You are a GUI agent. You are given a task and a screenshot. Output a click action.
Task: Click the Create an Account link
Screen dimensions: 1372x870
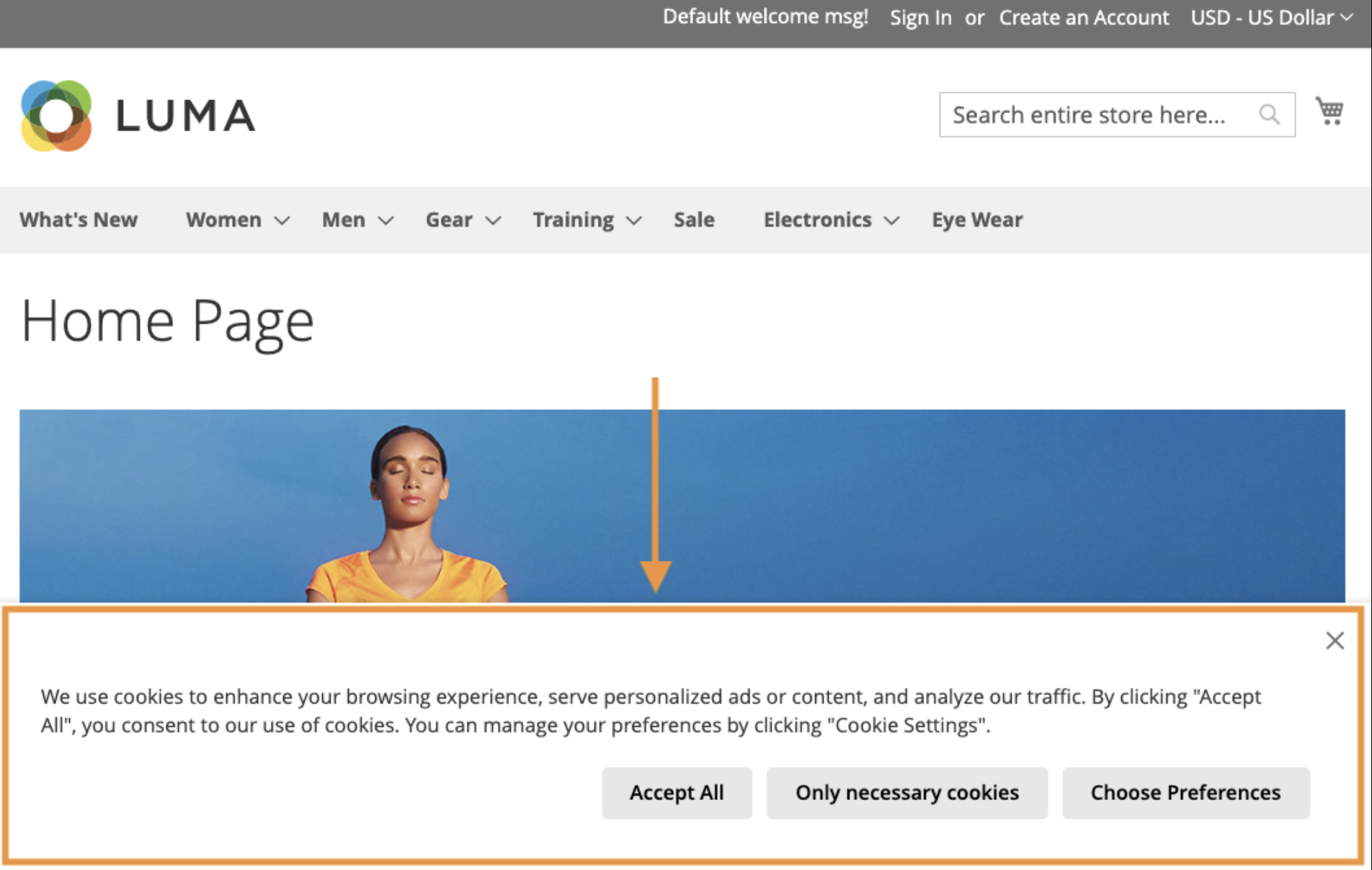[x=1084, y=17]
